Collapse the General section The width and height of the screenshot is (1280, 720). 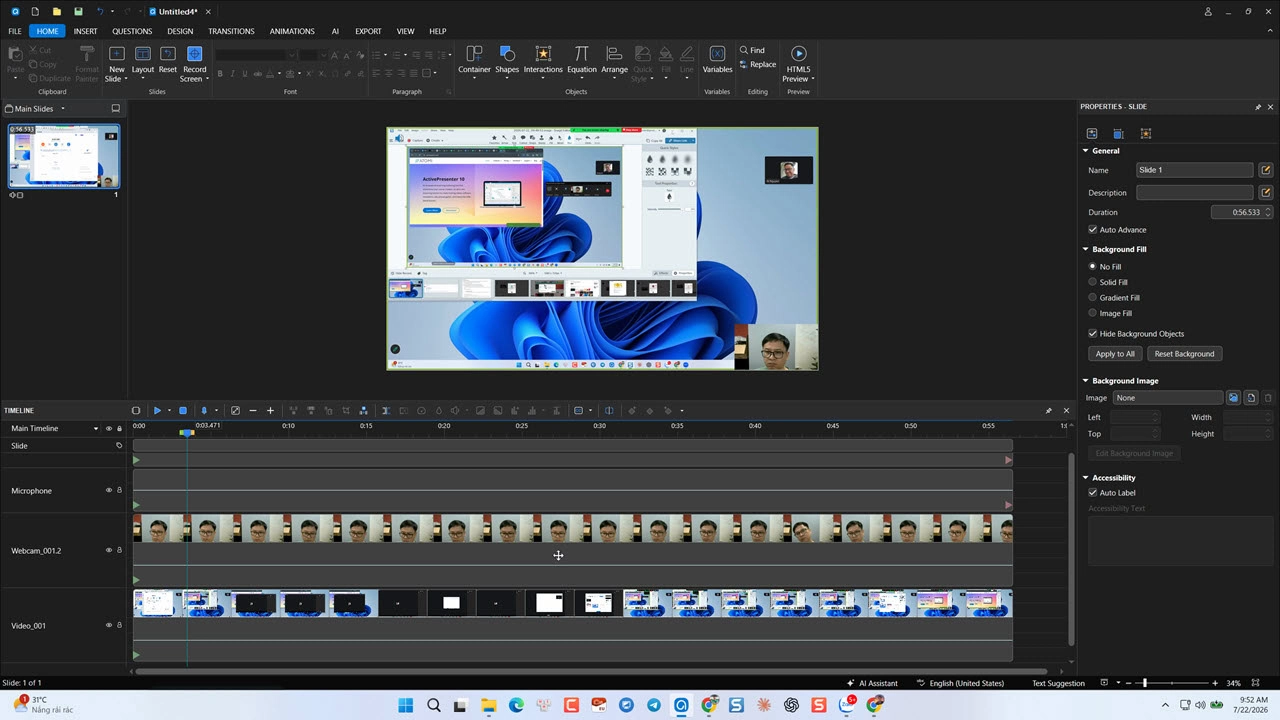click(x=1086, y=151)
